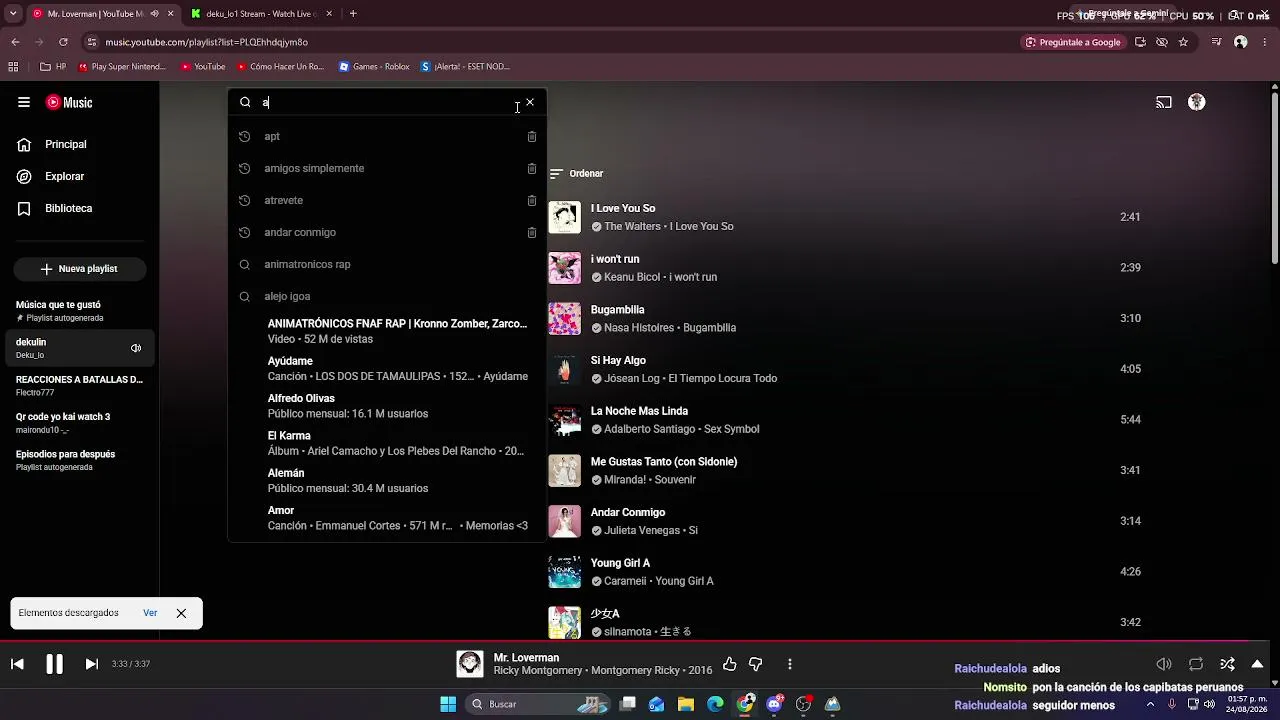The image size is (1280, 720).
Task: Open El Karma album suggestion
Action: [x=387, y=443]
